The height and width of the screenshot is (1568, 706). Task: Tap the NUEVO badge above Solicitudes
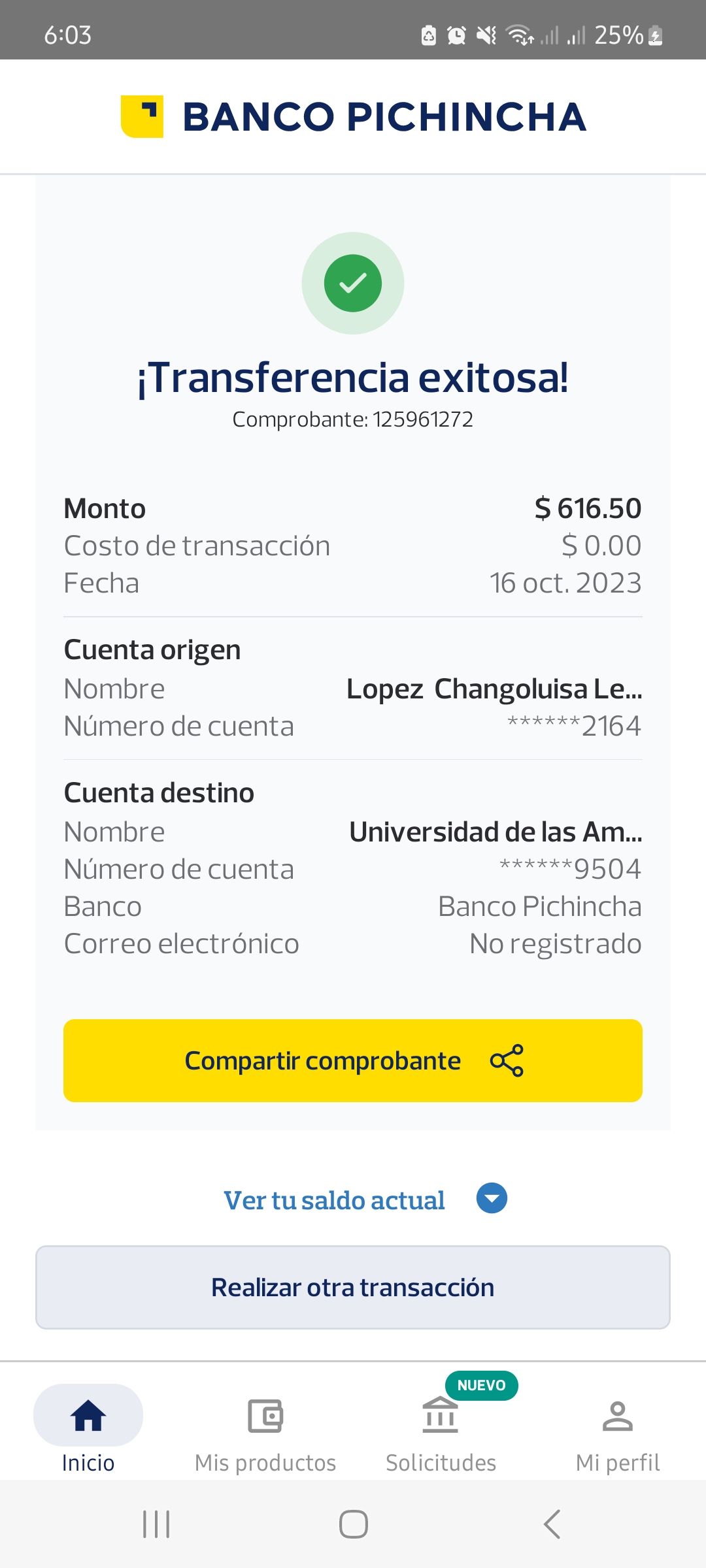click(482, 1385)
